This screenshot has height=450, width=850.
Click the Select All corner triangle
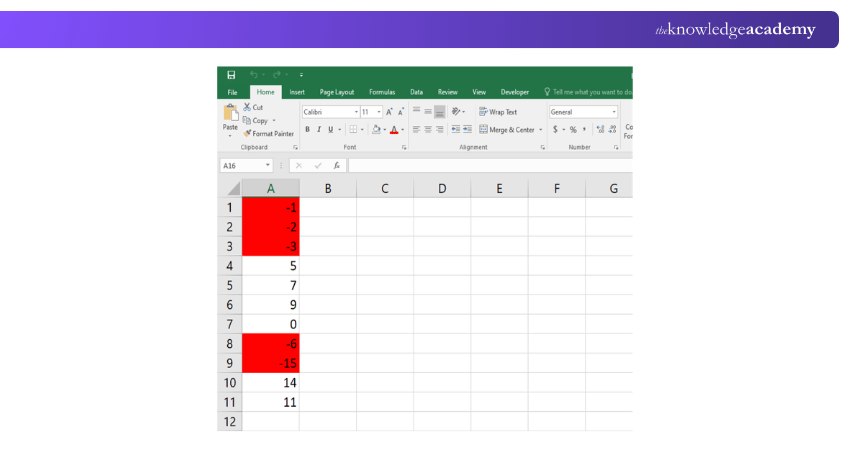tap(234, 189)
